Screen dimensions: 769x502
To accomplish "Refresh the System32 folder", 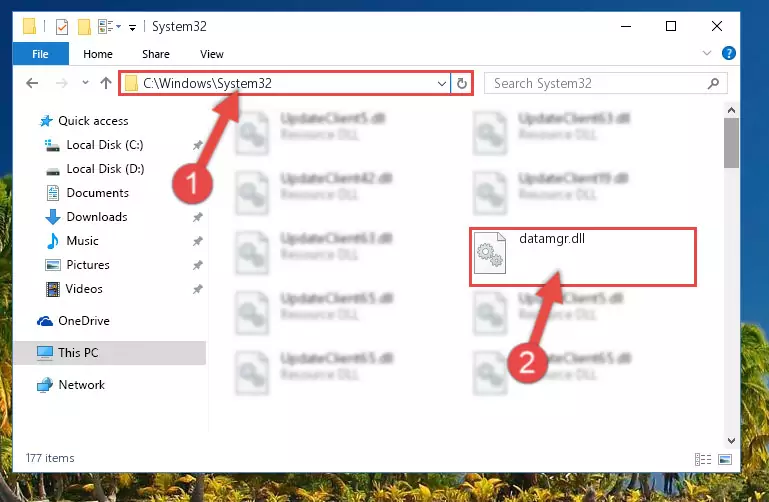I will point(461,83).
